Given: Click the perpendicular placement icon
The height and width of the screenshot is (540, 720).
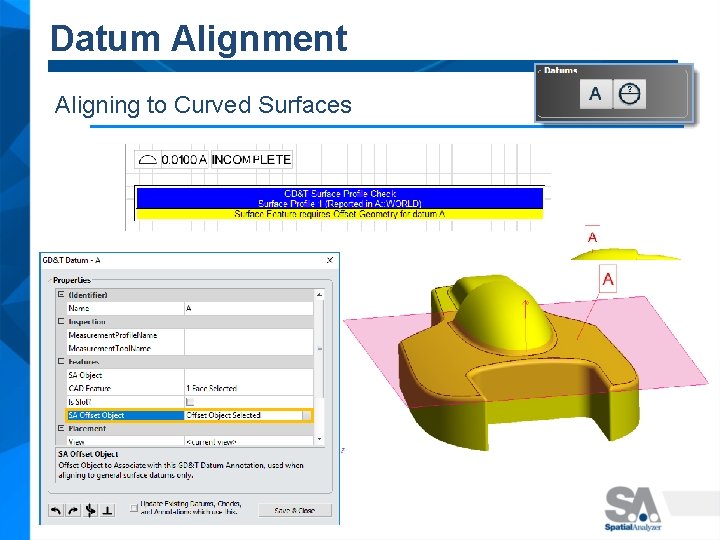Looking at the screenshot, I should (x=107, y=510).
